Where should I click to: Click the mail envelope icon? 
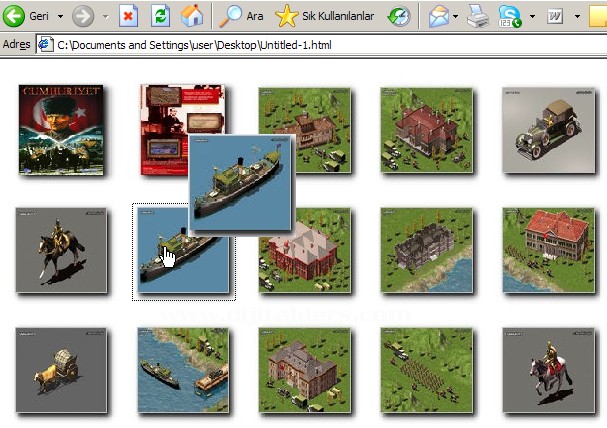[x=439, y=16]
